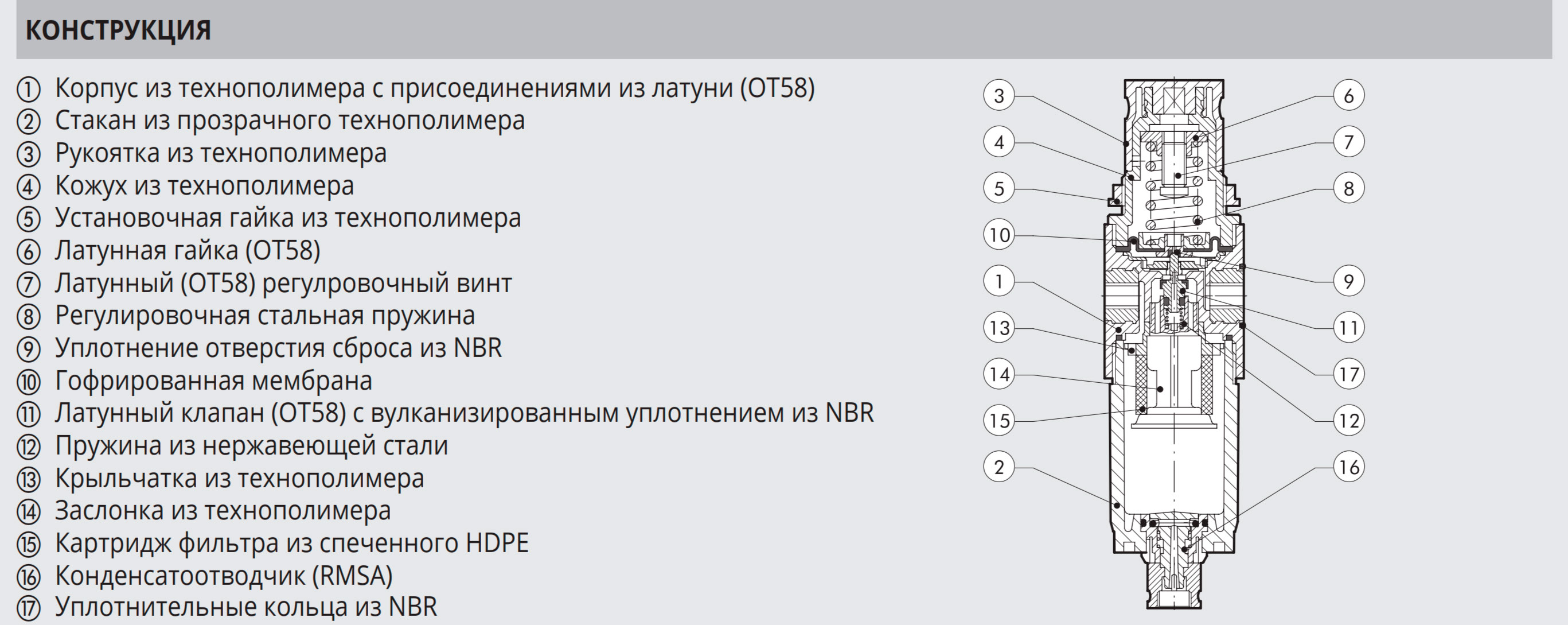Click callout circle 2 for the bowl
The height and width of the screenshot is (625, 1568).
point(999,467)
